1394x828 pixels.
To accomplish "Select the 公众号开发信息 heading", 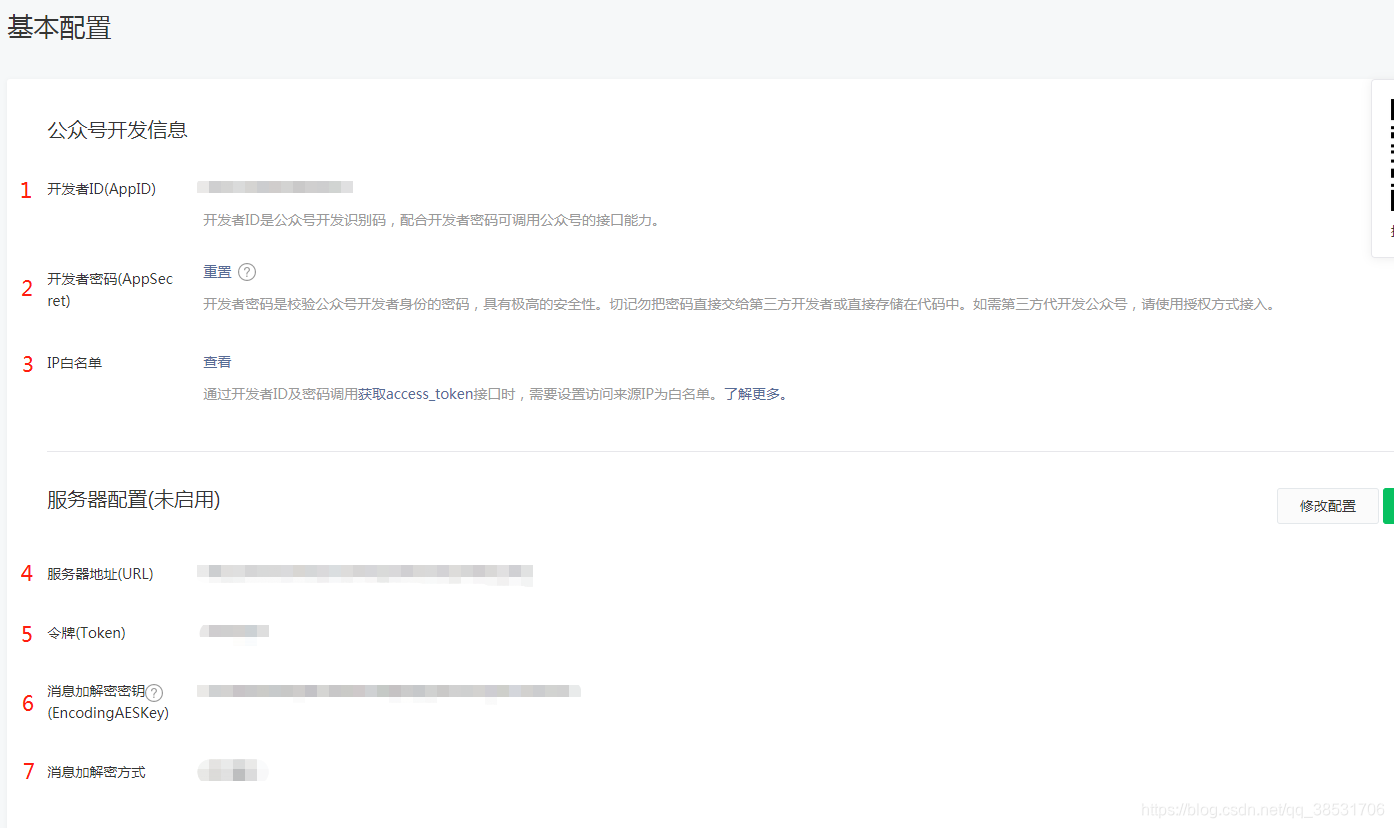I will [117, 130].
